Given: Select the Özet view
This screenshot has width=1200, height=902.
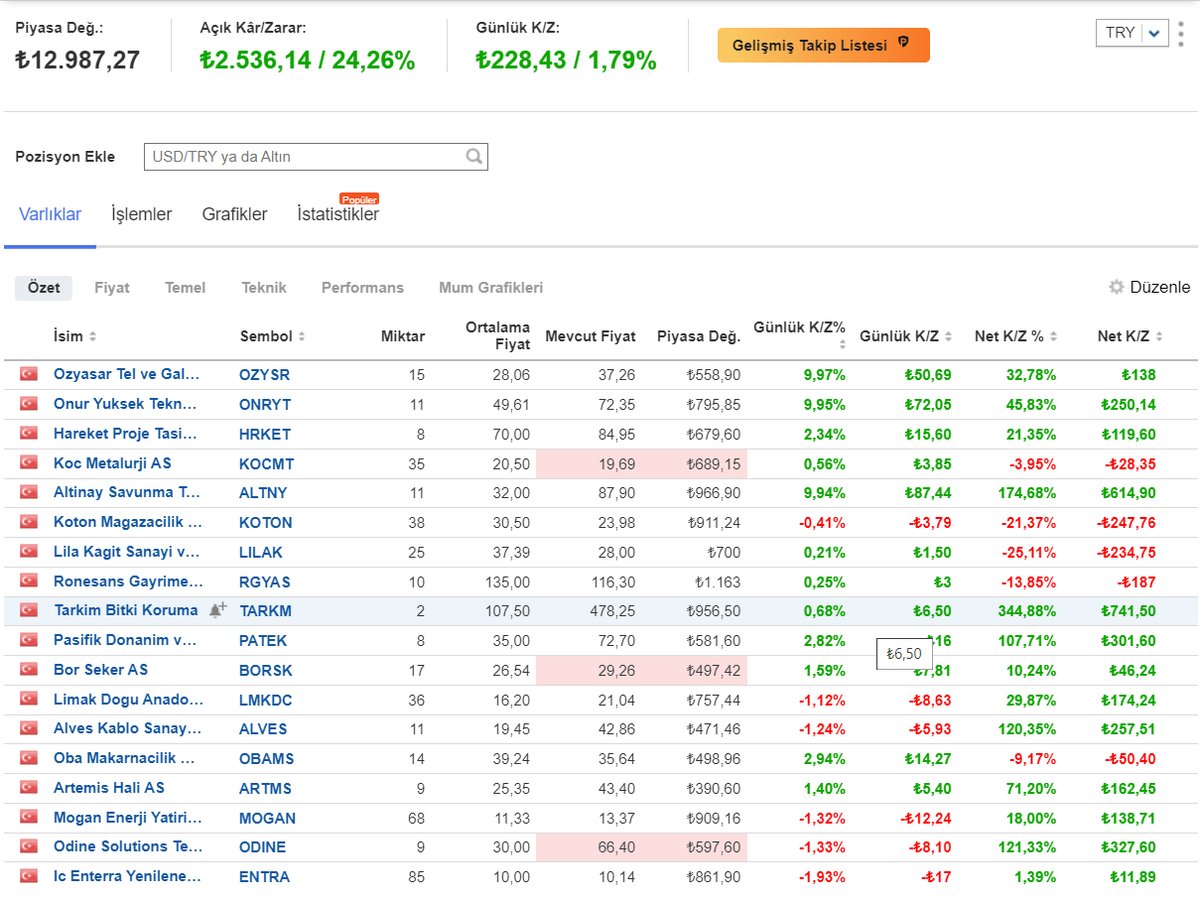Looking at the screenshot, I should tap(44, 288).
